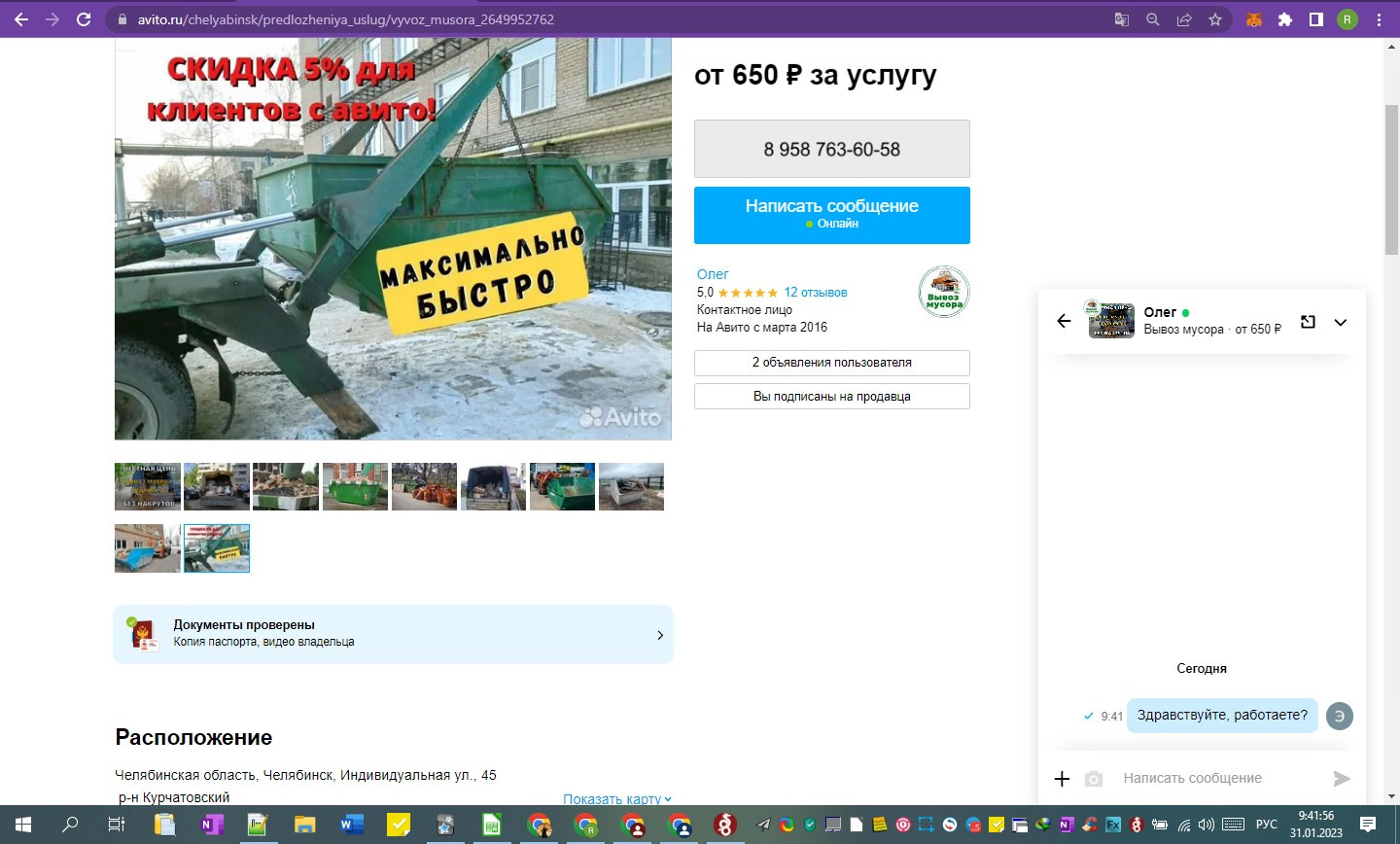Open seller Олег's profile link
Viewport: 1400px width, 844px height.
point(713,274)
